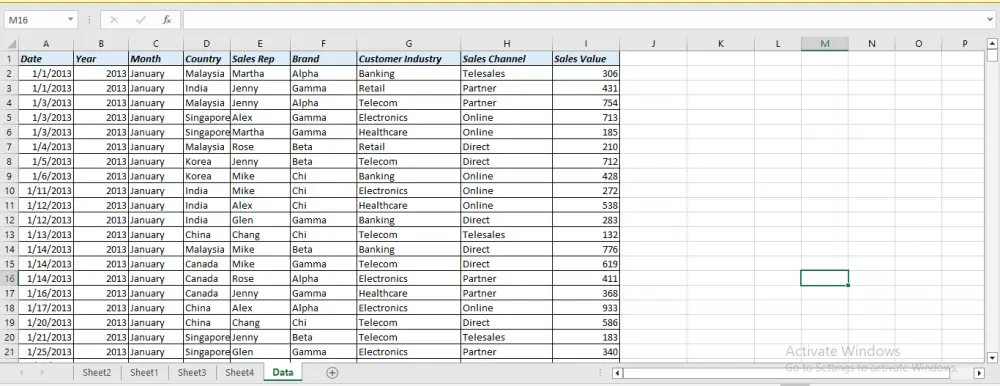
Task: Click Rose in row 7
Action: [260, 147]
